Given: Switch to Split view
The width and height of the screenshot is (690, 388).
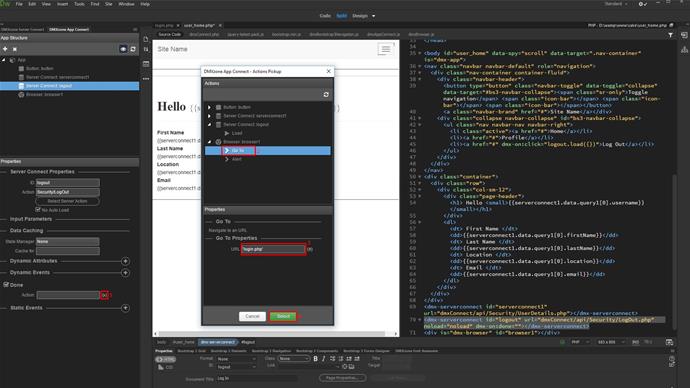Looking at the screenshot, I should 341,16.
